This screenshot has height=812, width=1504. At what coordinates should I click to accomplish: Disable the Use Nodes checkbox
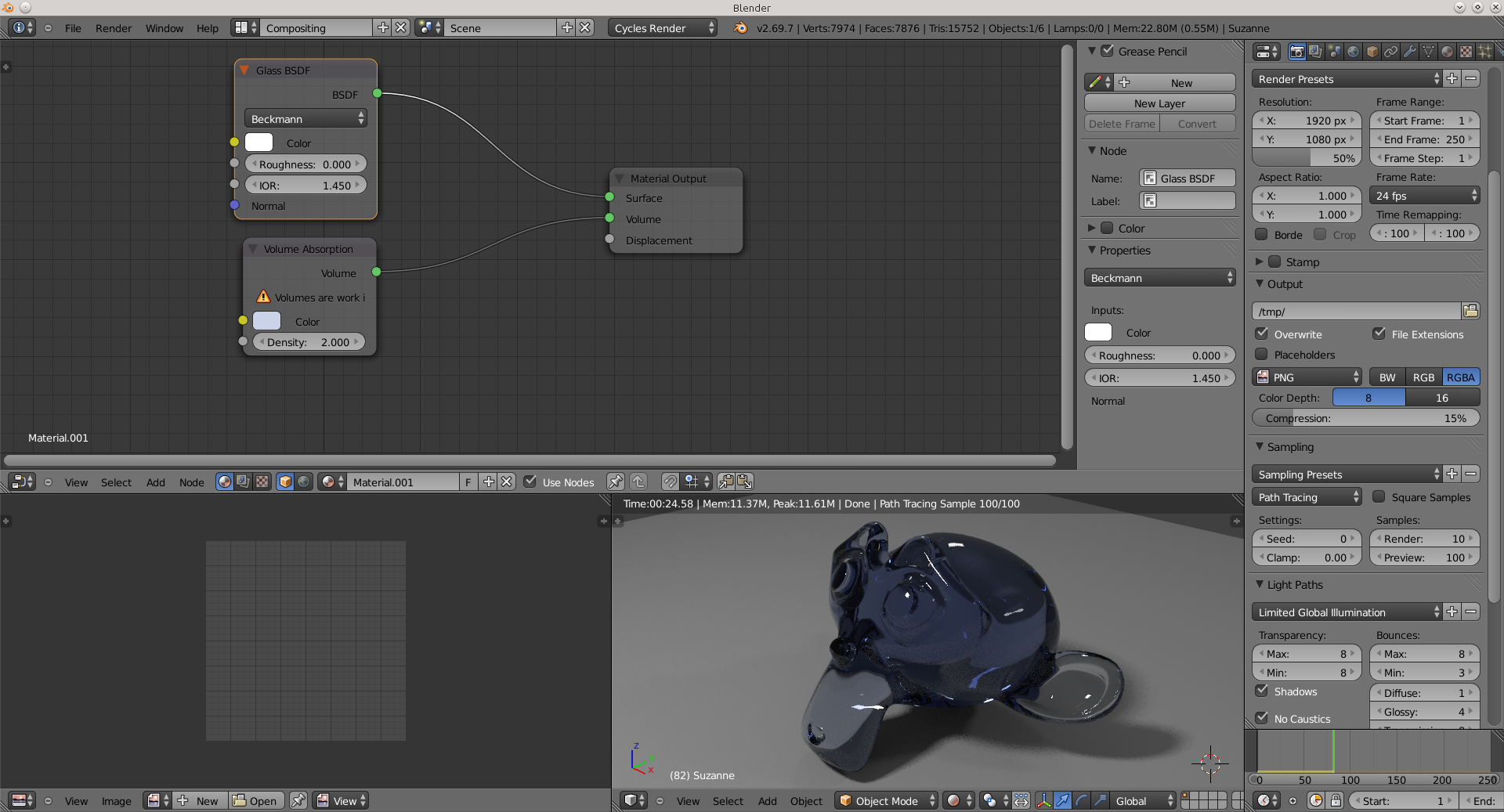(x=530, y=482)
